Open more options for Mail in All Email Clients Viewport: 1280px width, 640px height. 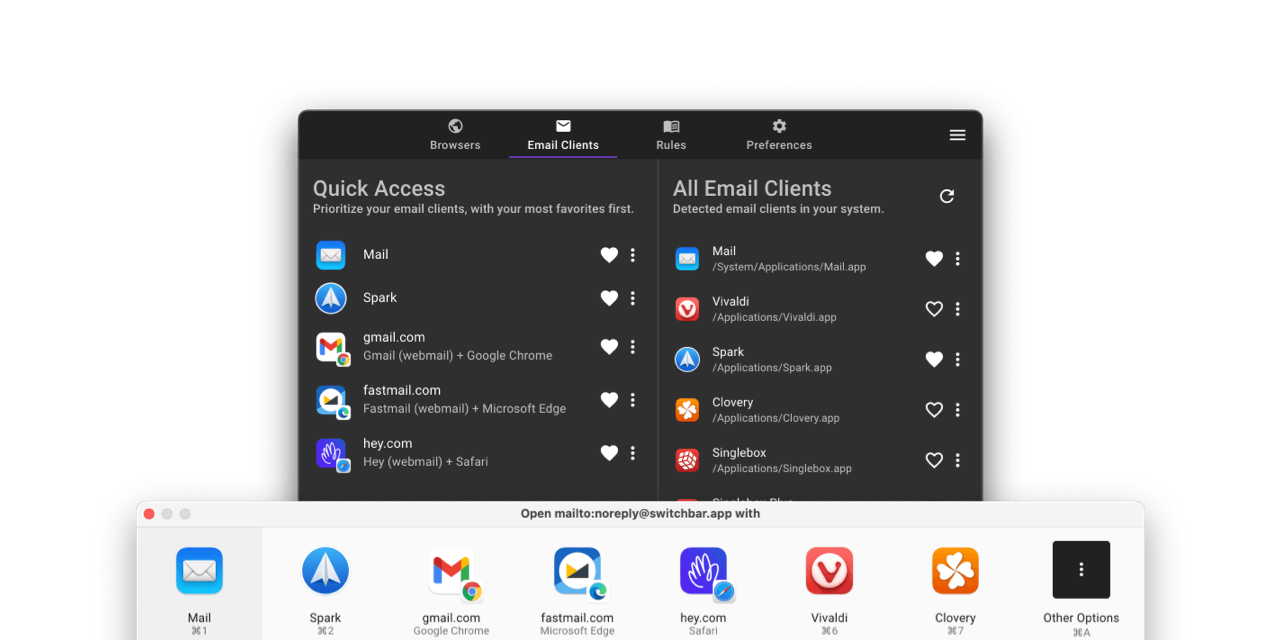tap(958, 259)
